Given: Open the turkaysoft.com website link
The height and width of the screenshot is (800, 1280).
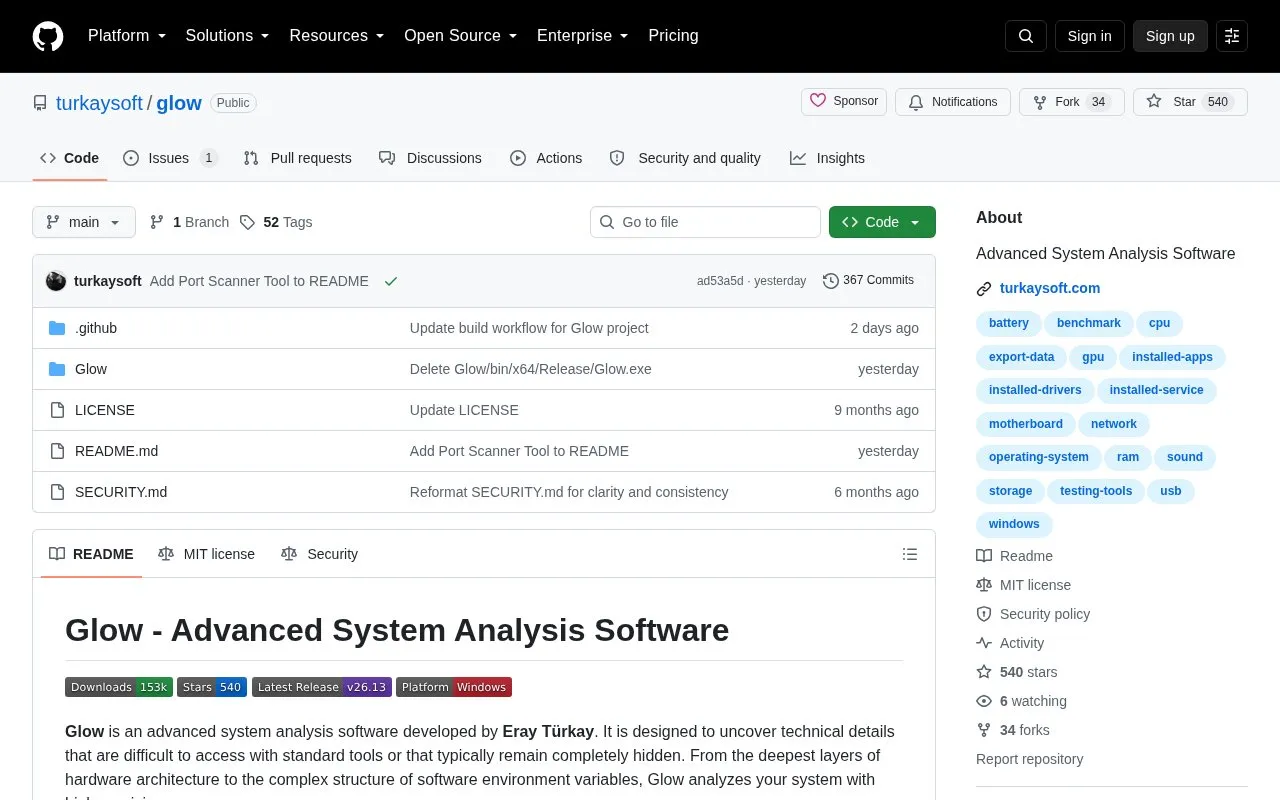Looking at the screenshot, I should pyautogui.click(x=1050, y=288).
